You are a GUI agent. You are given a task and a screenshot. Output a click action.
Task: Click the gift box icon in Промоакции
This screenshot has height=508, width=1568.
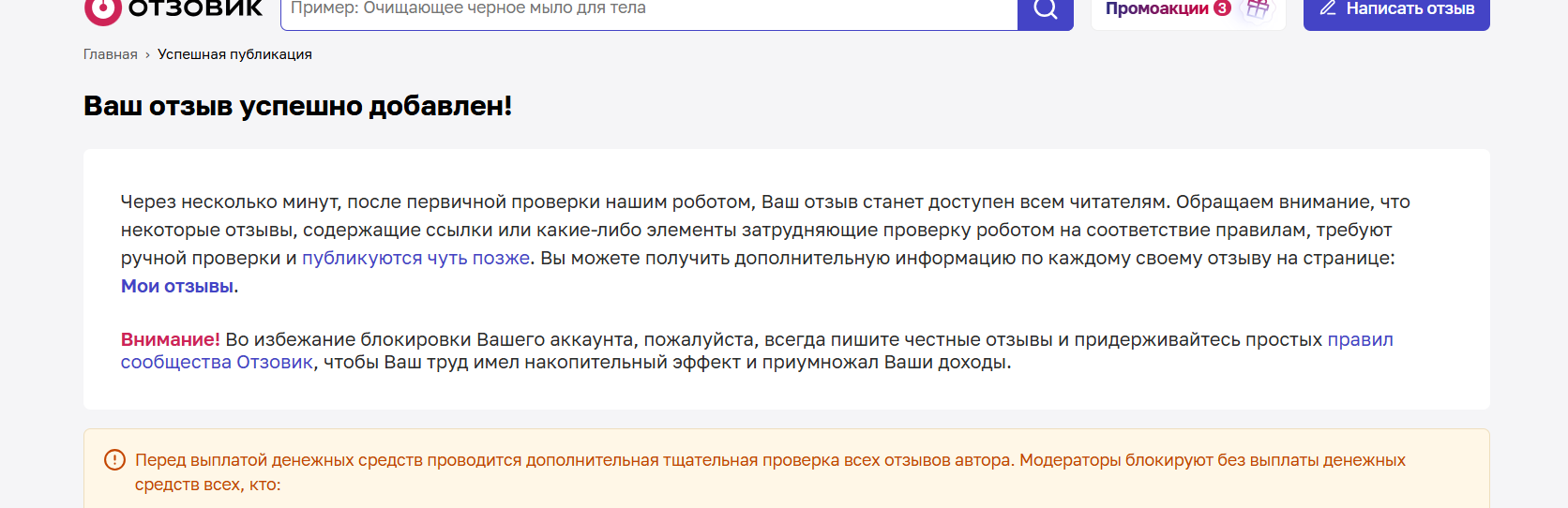pos(1258,9)
